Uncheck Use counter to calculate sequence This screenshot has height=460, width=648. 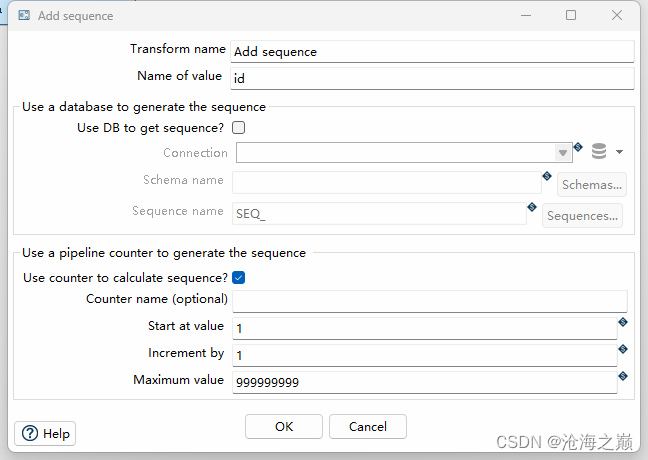[238, 278]
